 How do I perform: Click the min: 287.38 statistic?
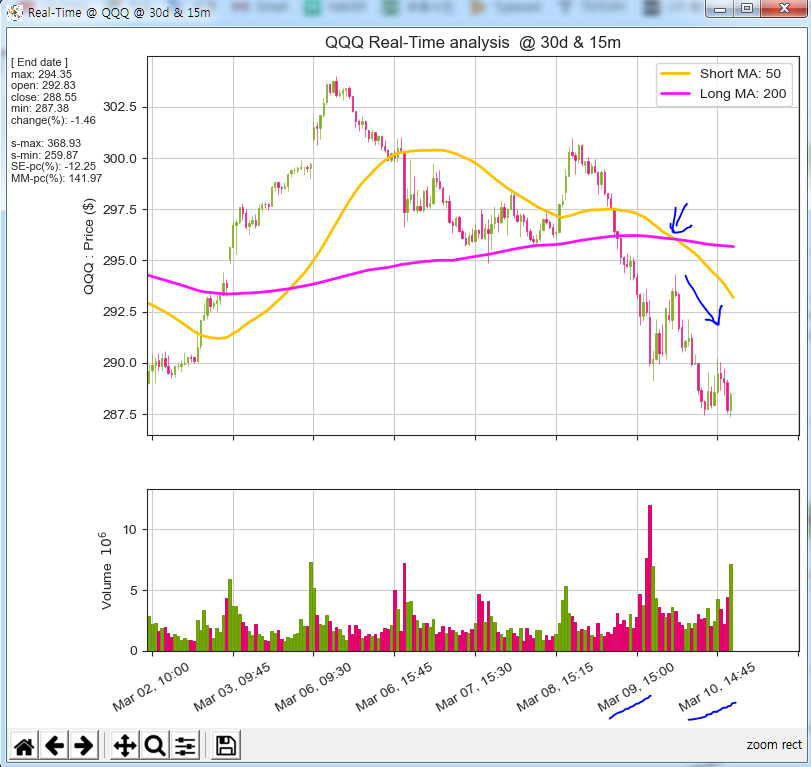pyautogui.click(x=40, y=108)
